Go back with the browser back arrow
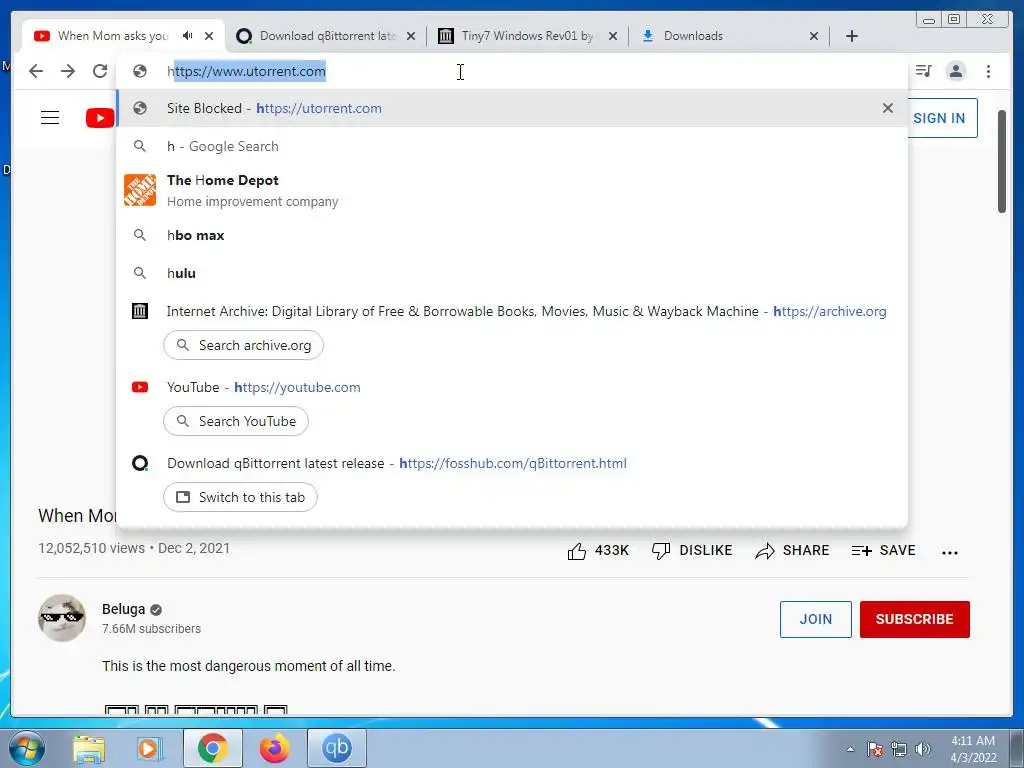The height and width of the screenshot is (768, 1024). click(x=36, y=71)
